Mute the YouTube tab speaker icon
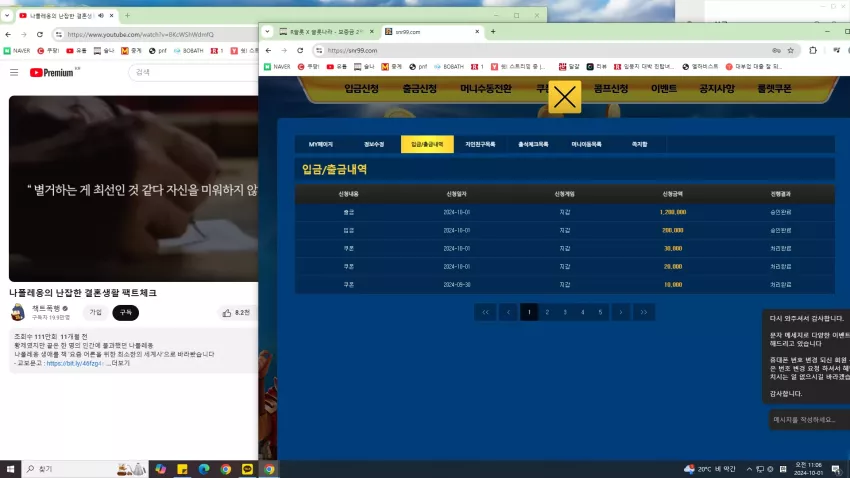Viewport: 850px width, 478px height. click(101, 16)
